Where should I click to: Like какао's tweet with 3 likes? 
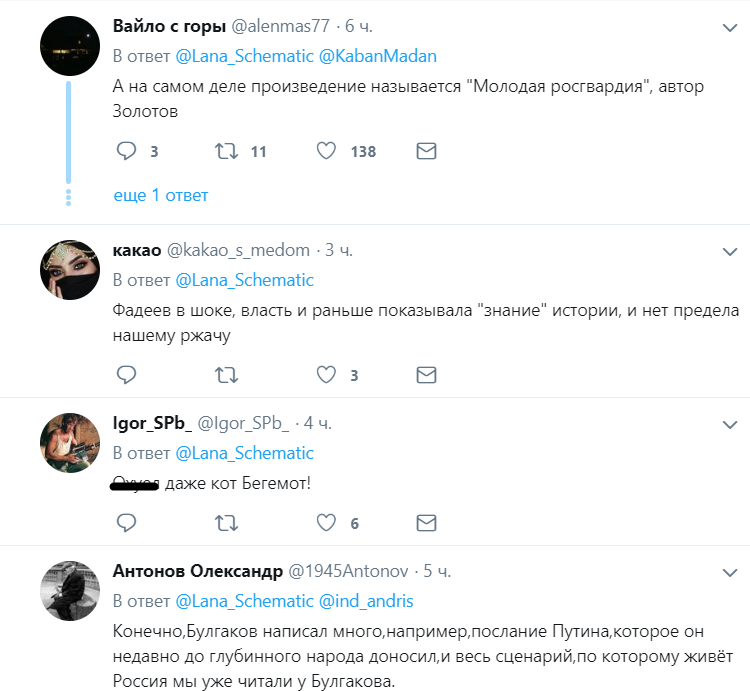click(325, 375)
